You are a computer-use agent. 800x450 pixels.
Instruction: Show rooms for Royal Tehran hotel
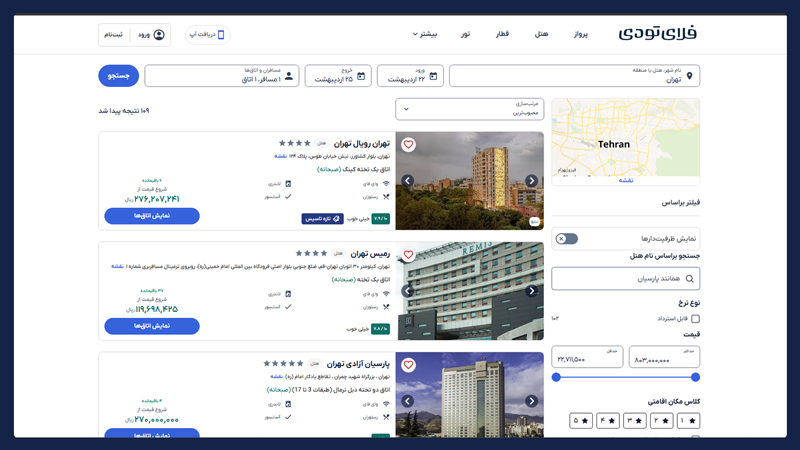[x=152, y=216]
